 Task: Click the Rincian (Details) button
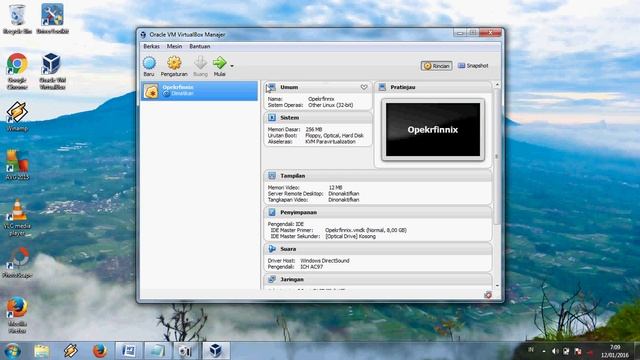pyautogui.click(x=436, y=66)
